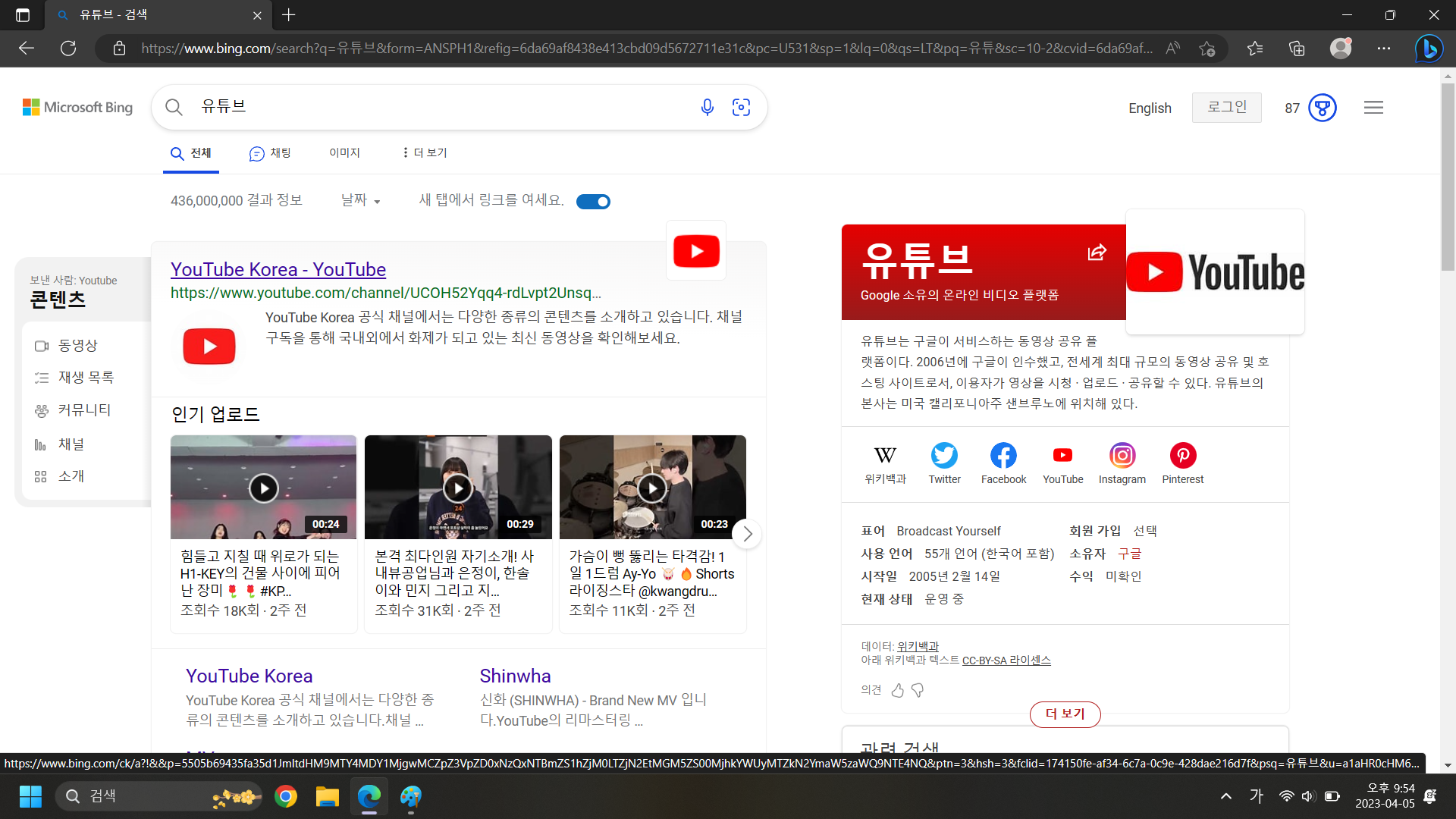Open the Favorites list icon

pyautogui.click(x=1254, y=49)
